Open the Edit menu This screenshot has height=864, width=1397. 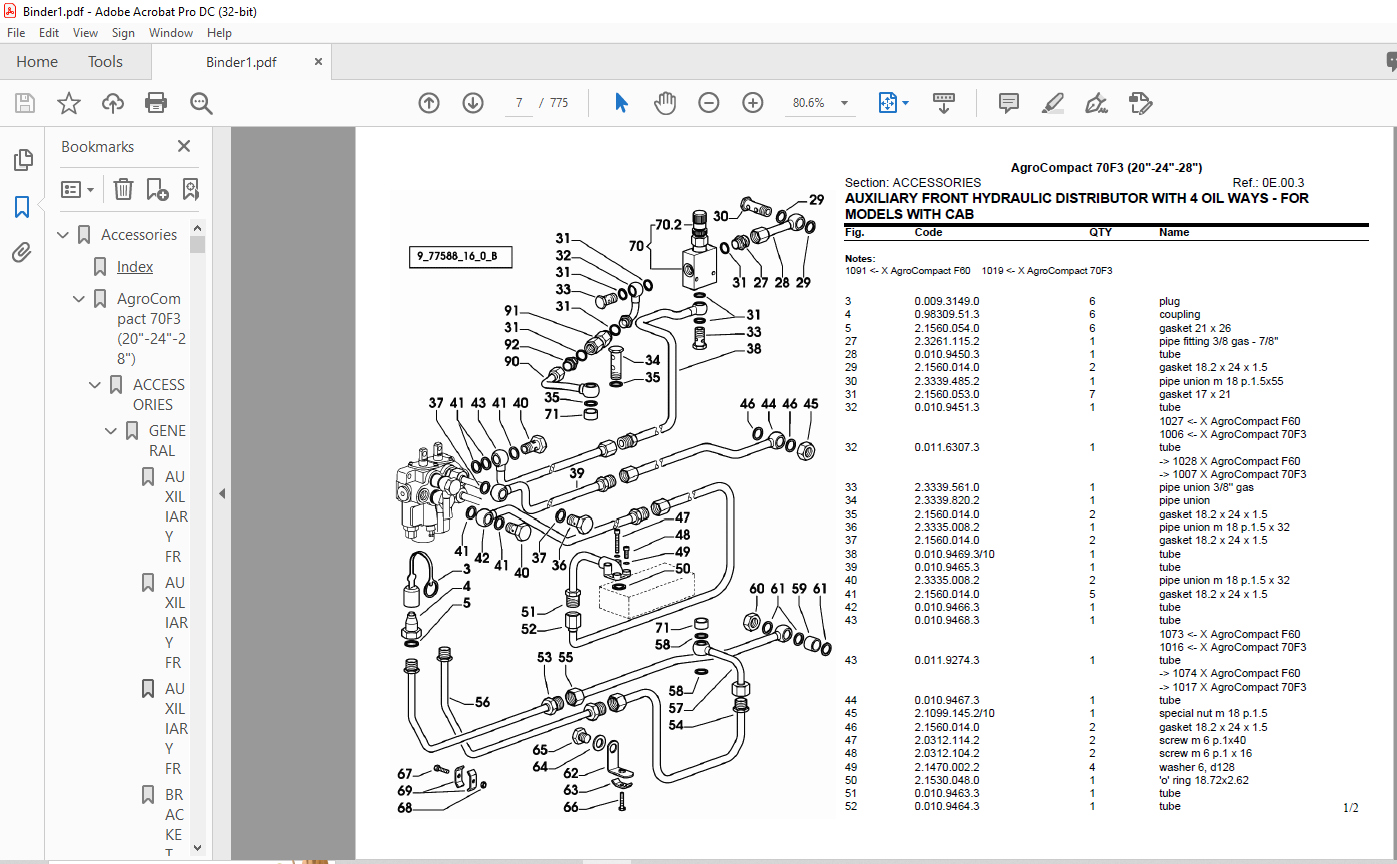[x=49, y=33]
